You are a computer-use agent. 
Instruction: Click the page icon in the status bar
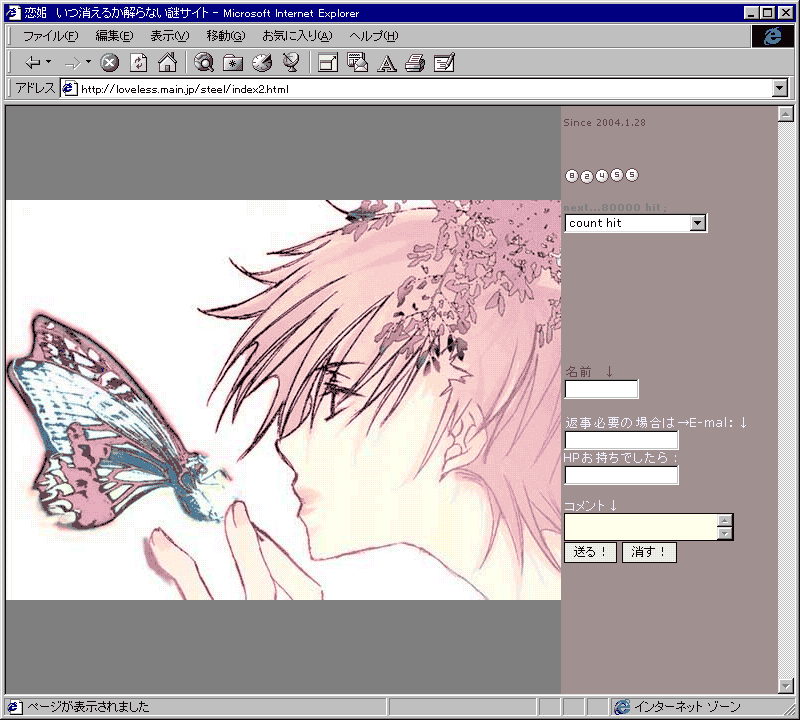[x=14, y=707]
